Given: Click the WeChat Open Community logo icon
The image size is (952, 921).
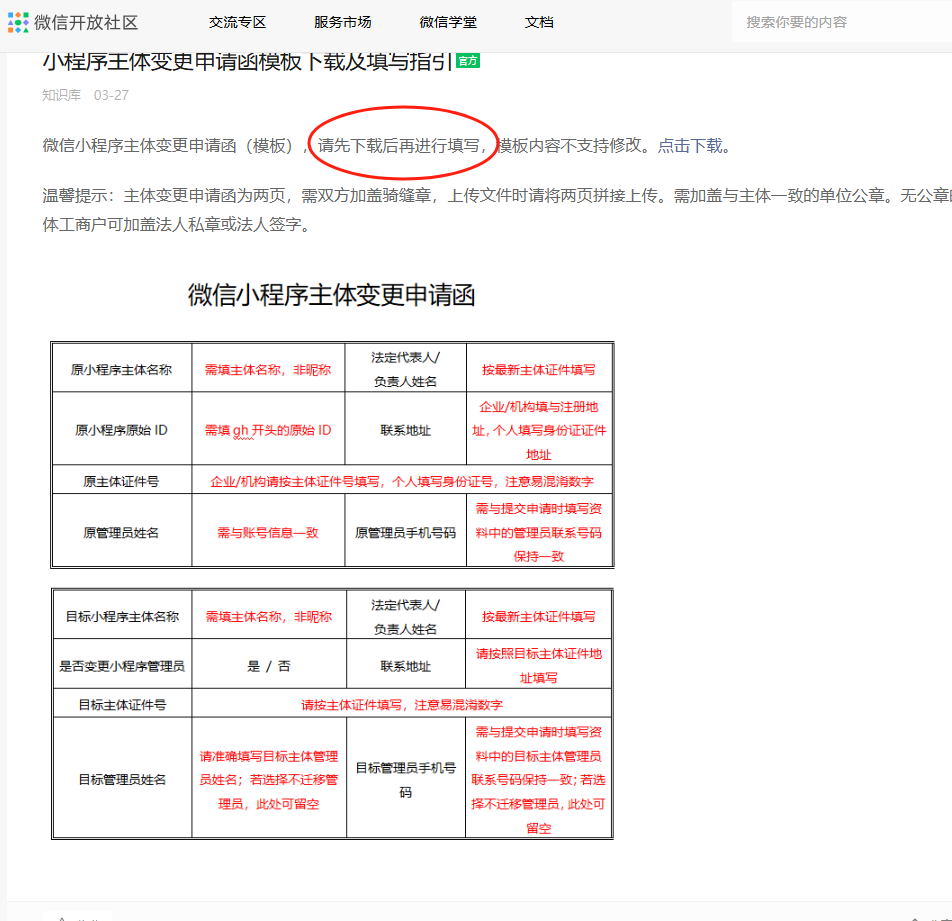Looking at the screenshot, I should coord(18,22).
